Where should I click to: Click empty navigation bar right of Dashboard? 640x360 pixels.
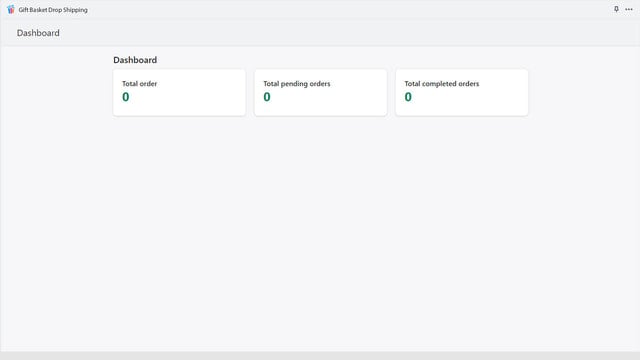347,33
